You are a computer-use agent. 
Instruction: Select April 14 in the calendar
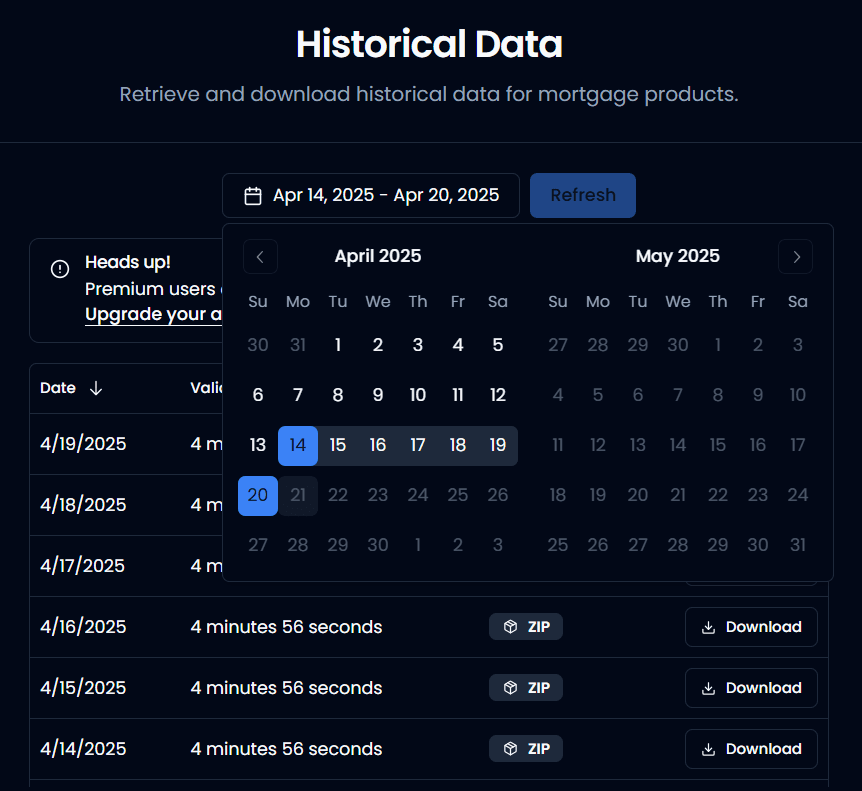298,445
